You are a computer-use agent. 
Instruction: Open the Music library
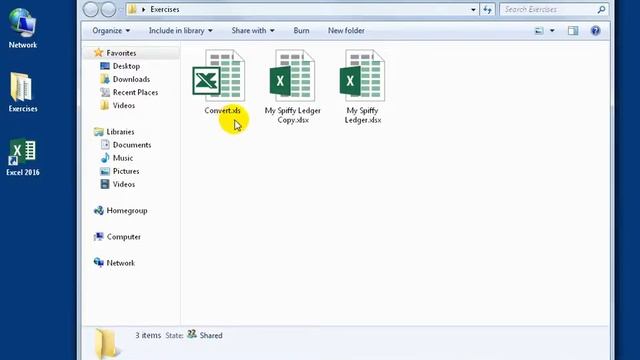[x=123, y=158]
